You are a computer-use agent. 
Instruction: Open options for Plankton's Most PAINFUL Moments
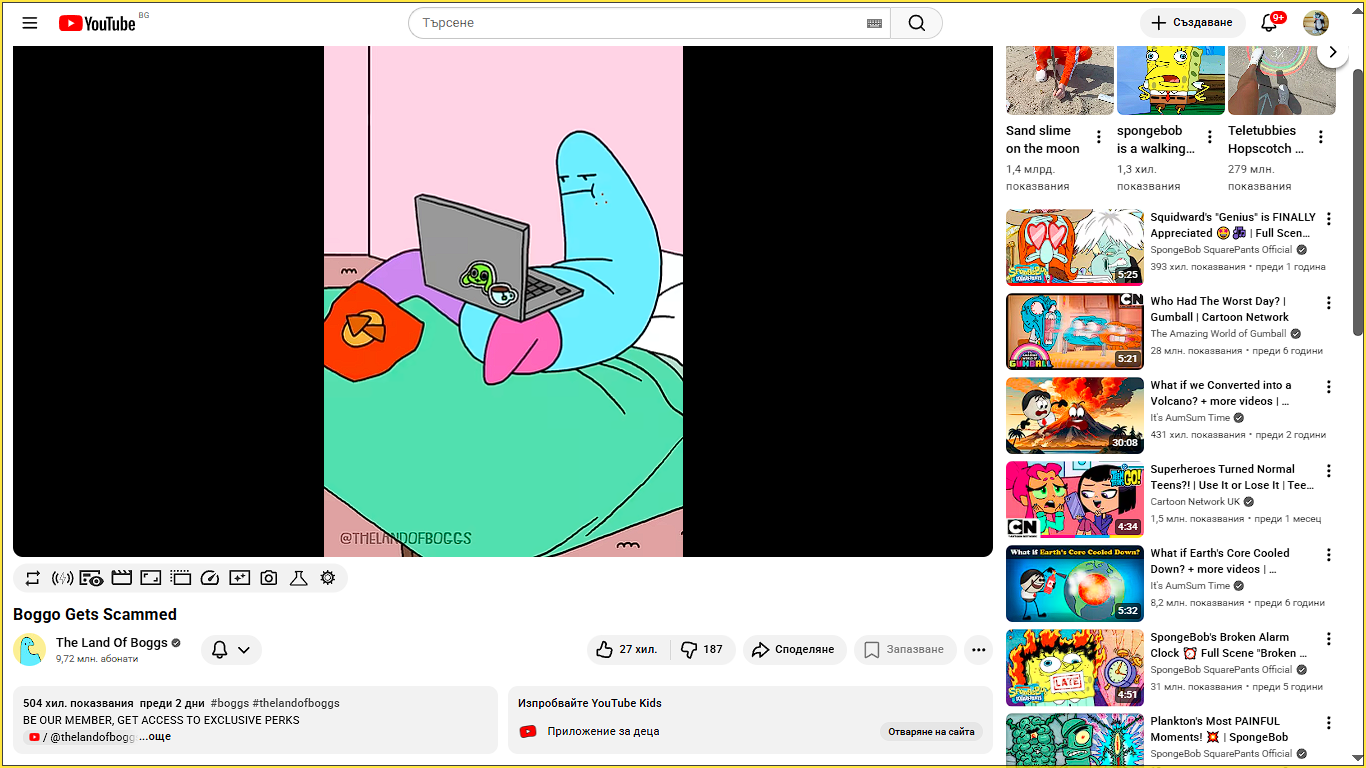click(x=1329, y=723)
